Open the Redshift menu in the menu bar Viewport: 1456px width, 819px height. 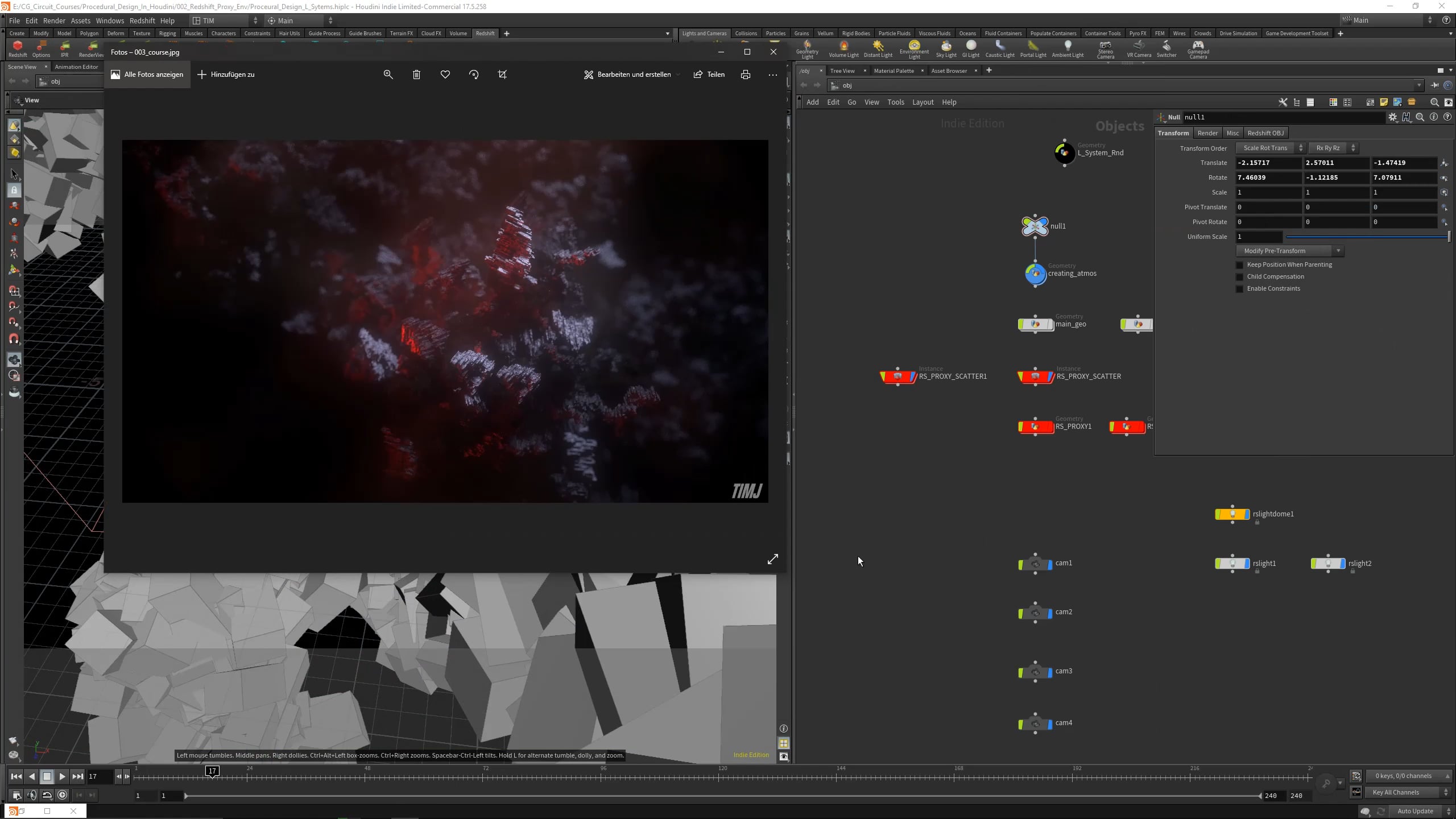[142, 20]
